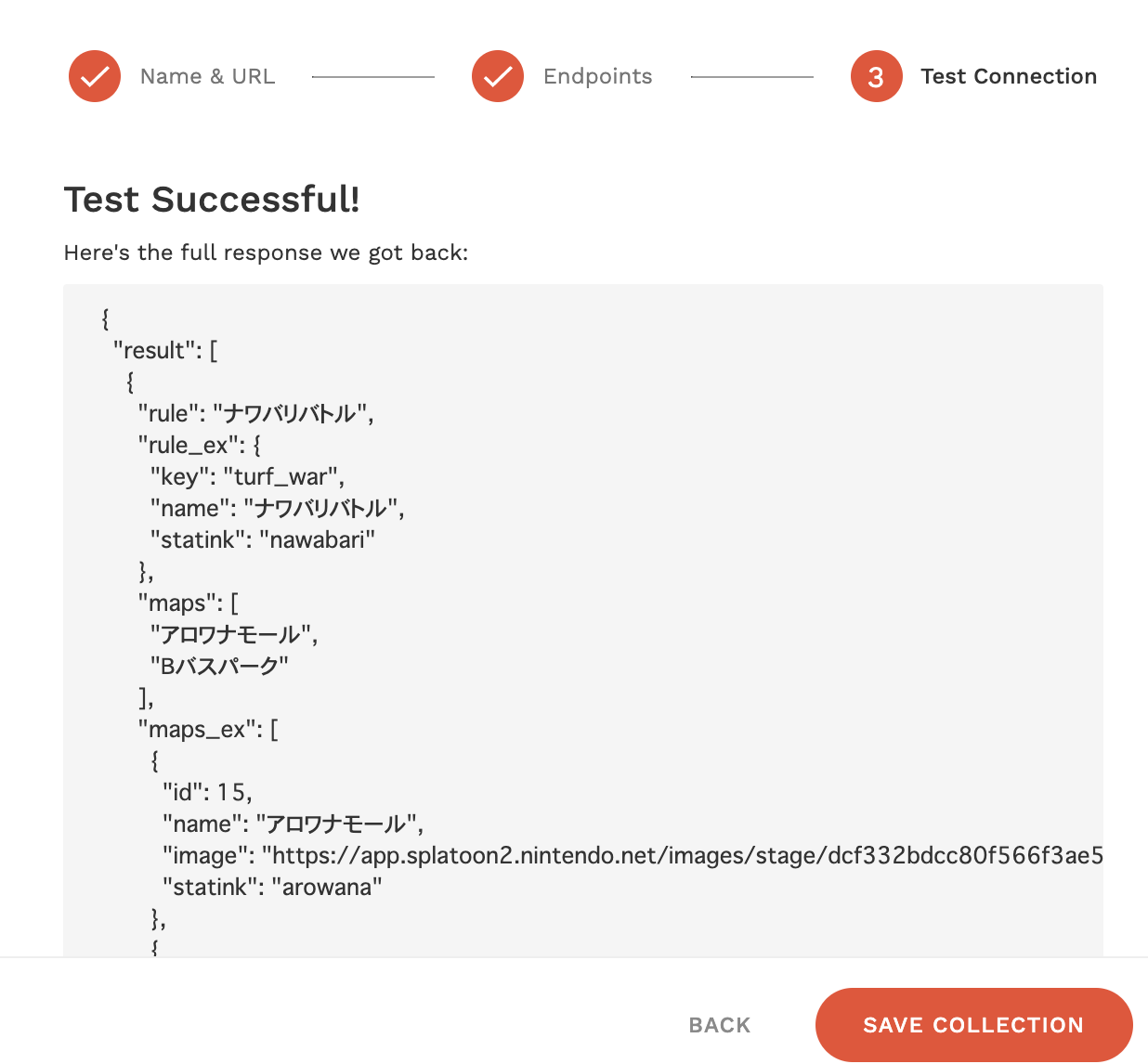Screen dimensions: 1148x1064
Task: Click the "maps": [ line
Action: click(188, 603)
